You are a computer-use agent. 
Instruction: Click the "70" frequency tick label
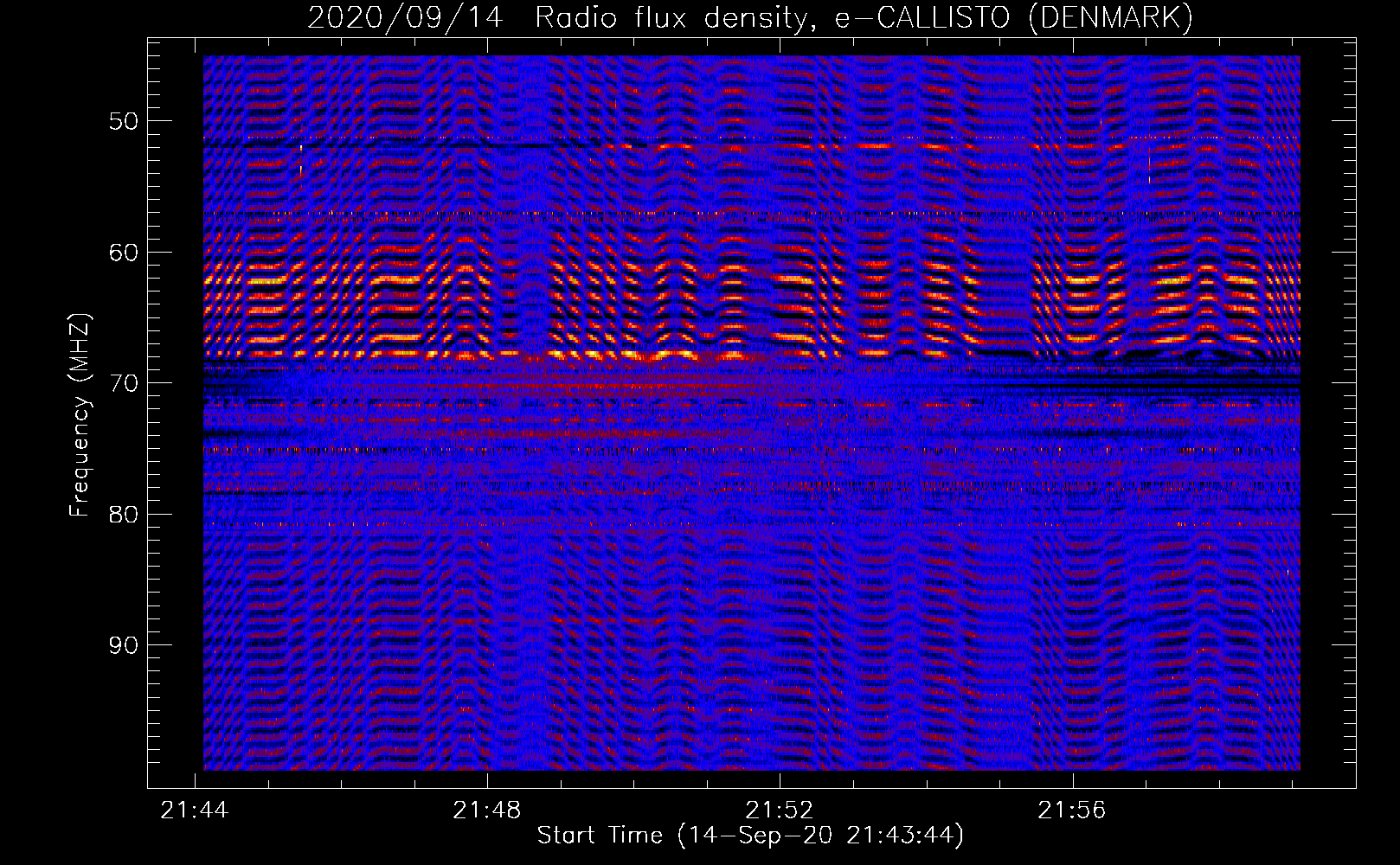click(x=124, y=383)
